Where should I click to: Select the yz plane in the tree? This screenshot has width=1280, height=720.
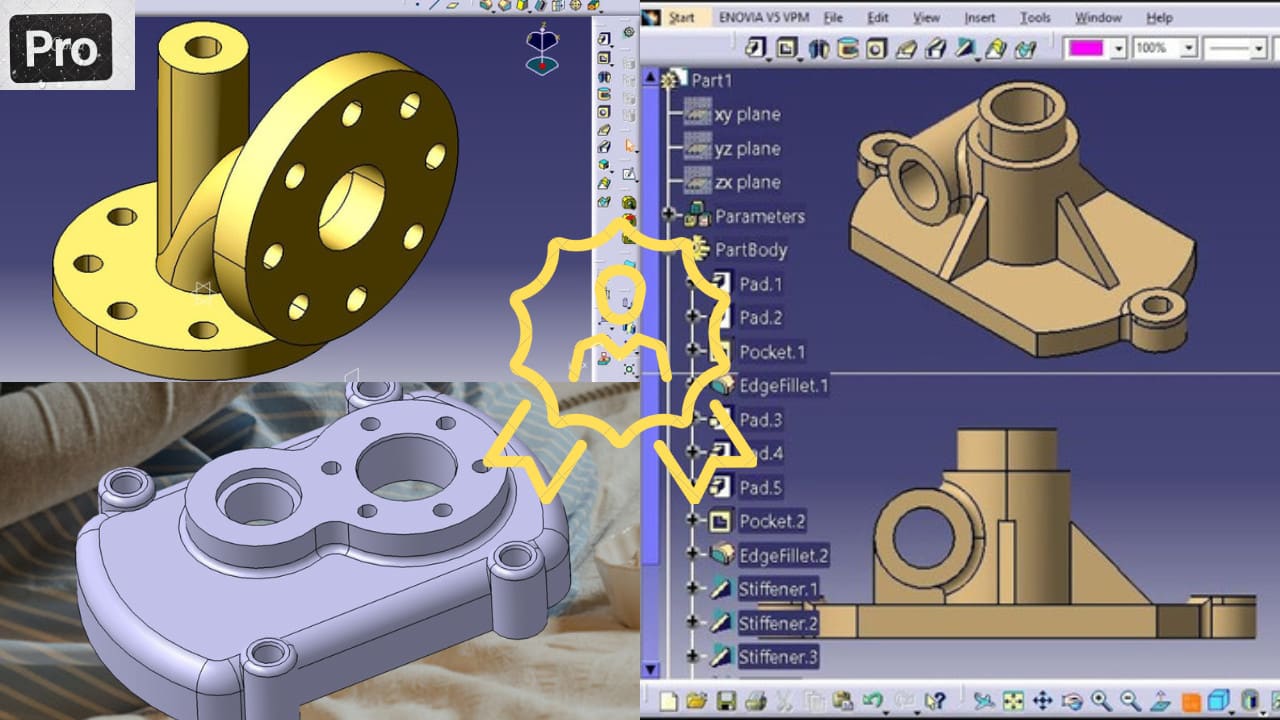click(x=747, y=148)
